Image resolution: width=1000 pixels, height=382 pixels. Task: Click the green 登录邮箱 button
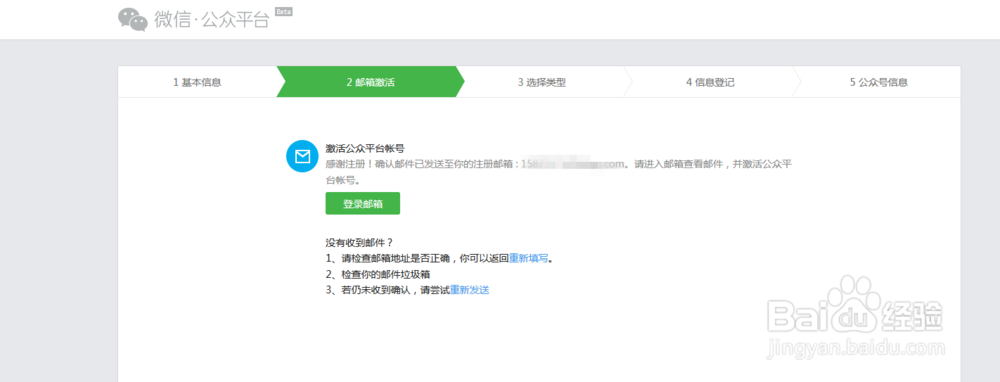tap(362, 203)
